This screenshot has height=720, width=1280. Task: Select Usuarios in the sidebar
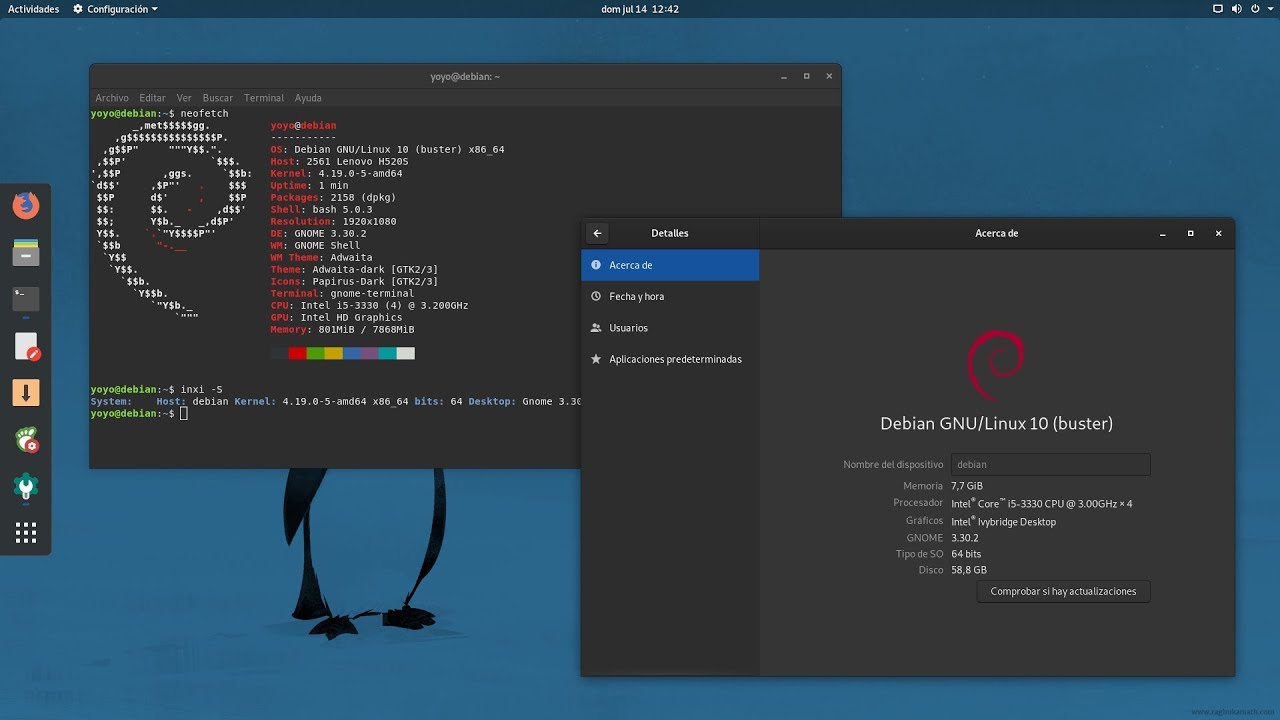click(x=670, y=328)
